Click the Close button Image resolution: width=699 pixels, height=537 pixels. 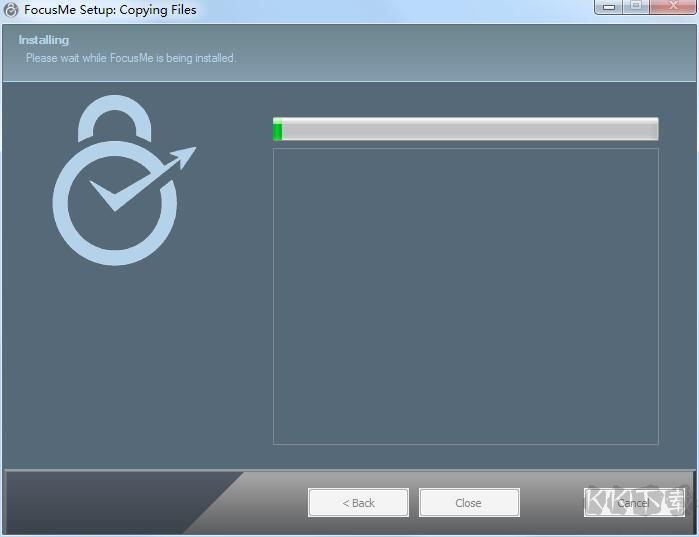point(469,503)
